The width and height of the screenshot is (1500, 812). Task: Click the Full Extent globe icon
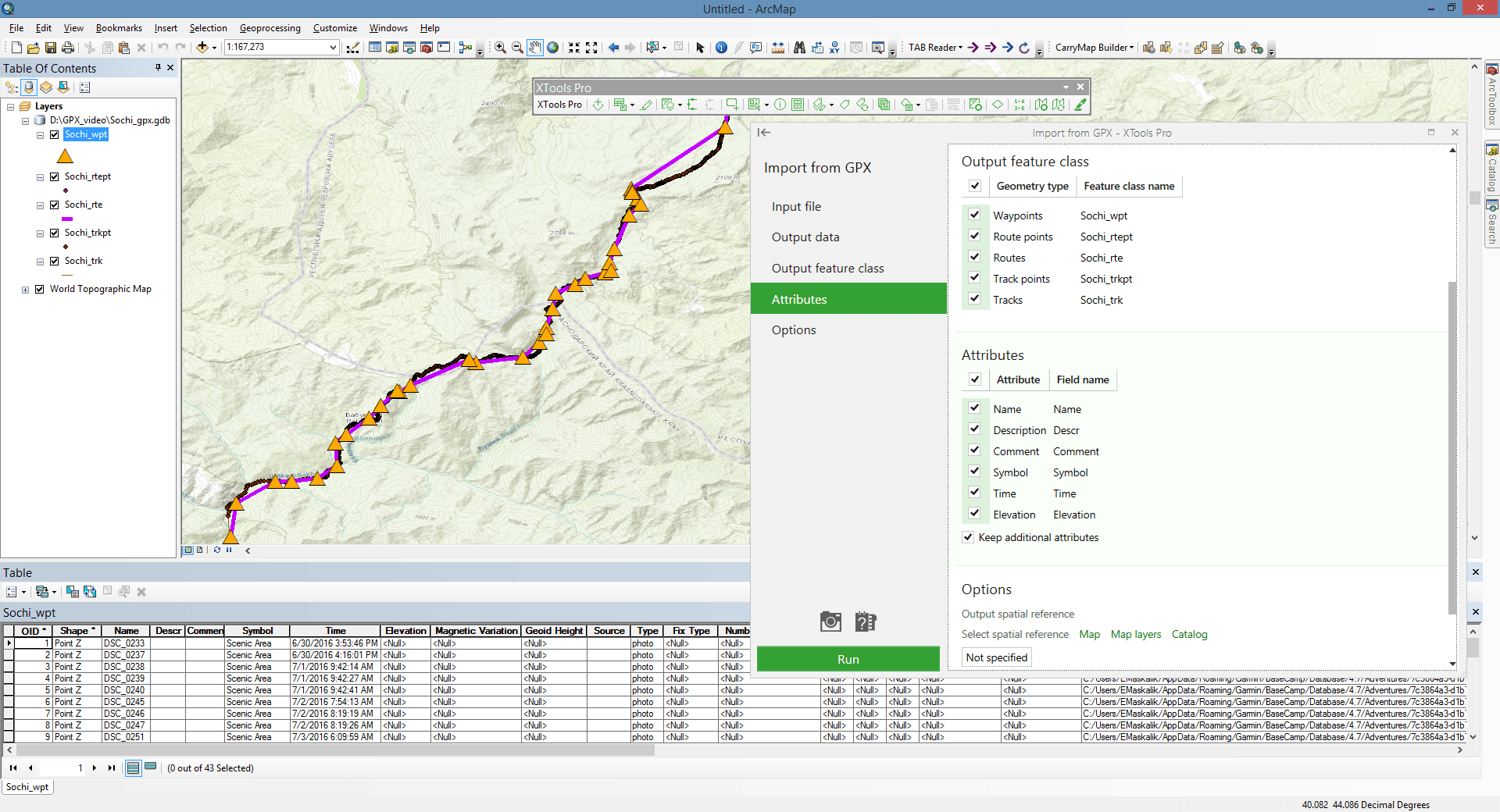pyautogui.click(x=552, y=48)
